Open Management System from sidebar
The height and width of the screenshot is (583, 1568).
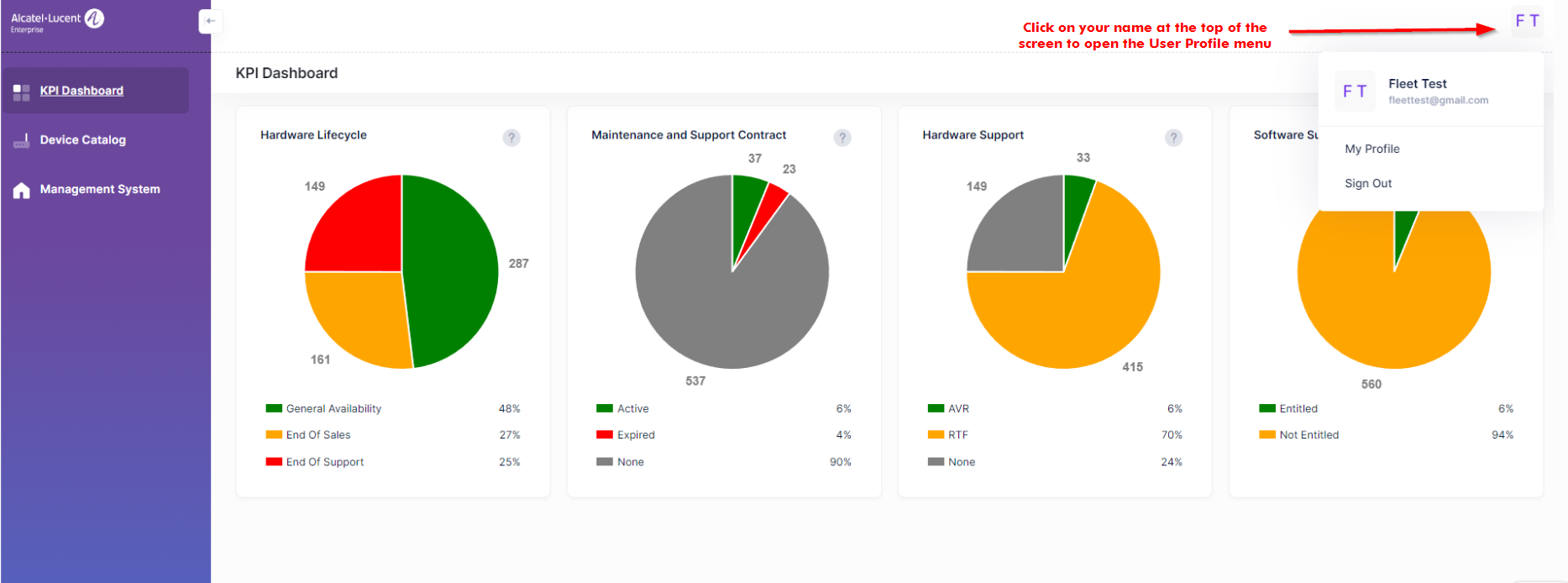[100, 190]
